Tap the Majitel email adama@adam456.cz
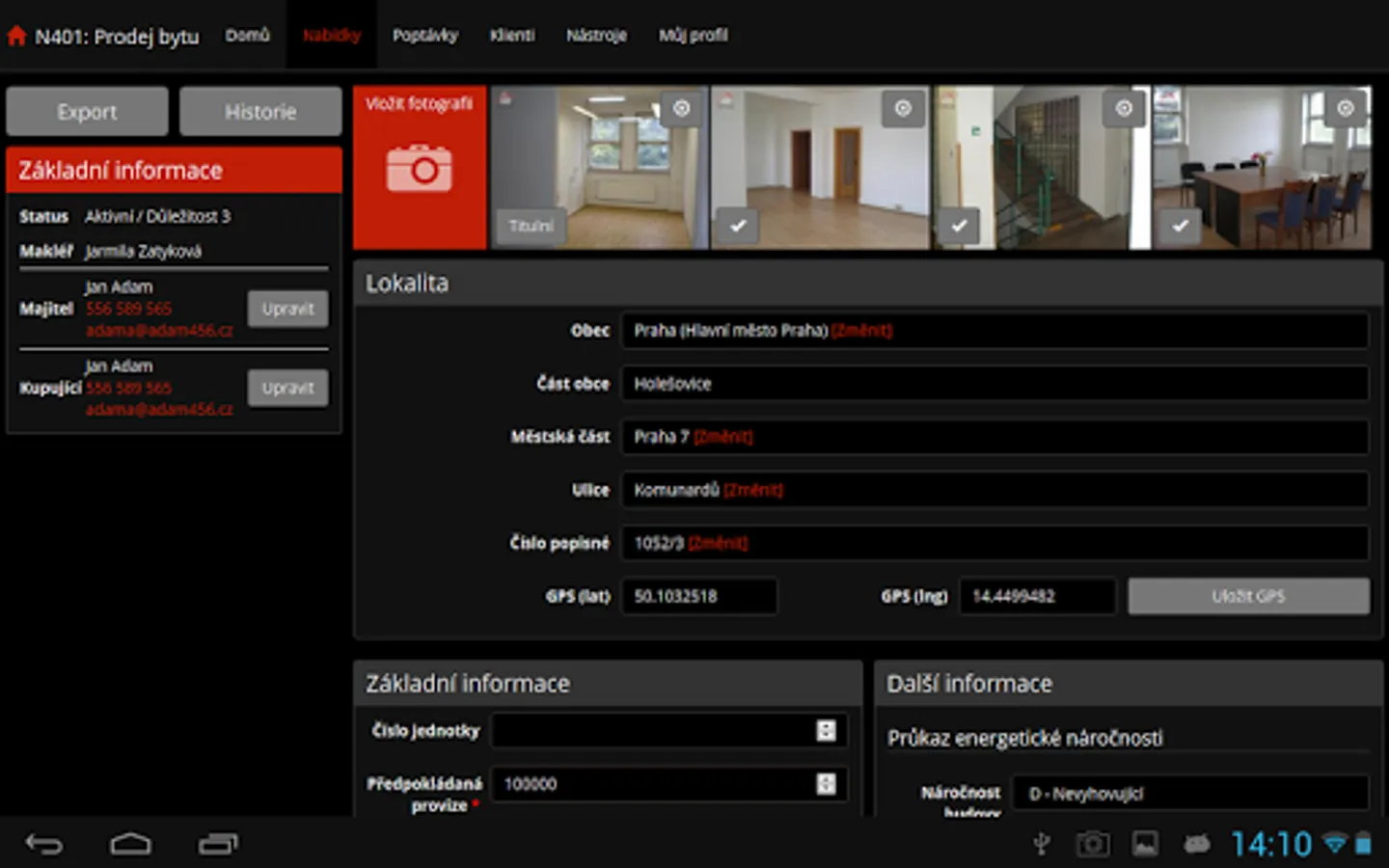The image size is (1389, 868). tap(159, 330)
